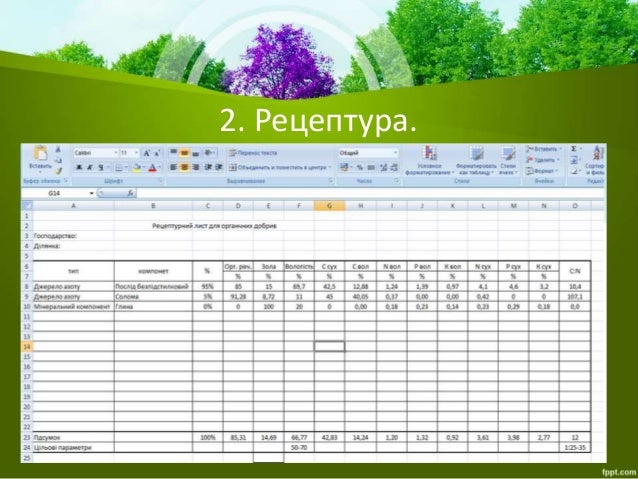Open Format as Table (Форматировать как таблицу)
The width and height of the screenshot is (638, 479).
click(476, 161)
